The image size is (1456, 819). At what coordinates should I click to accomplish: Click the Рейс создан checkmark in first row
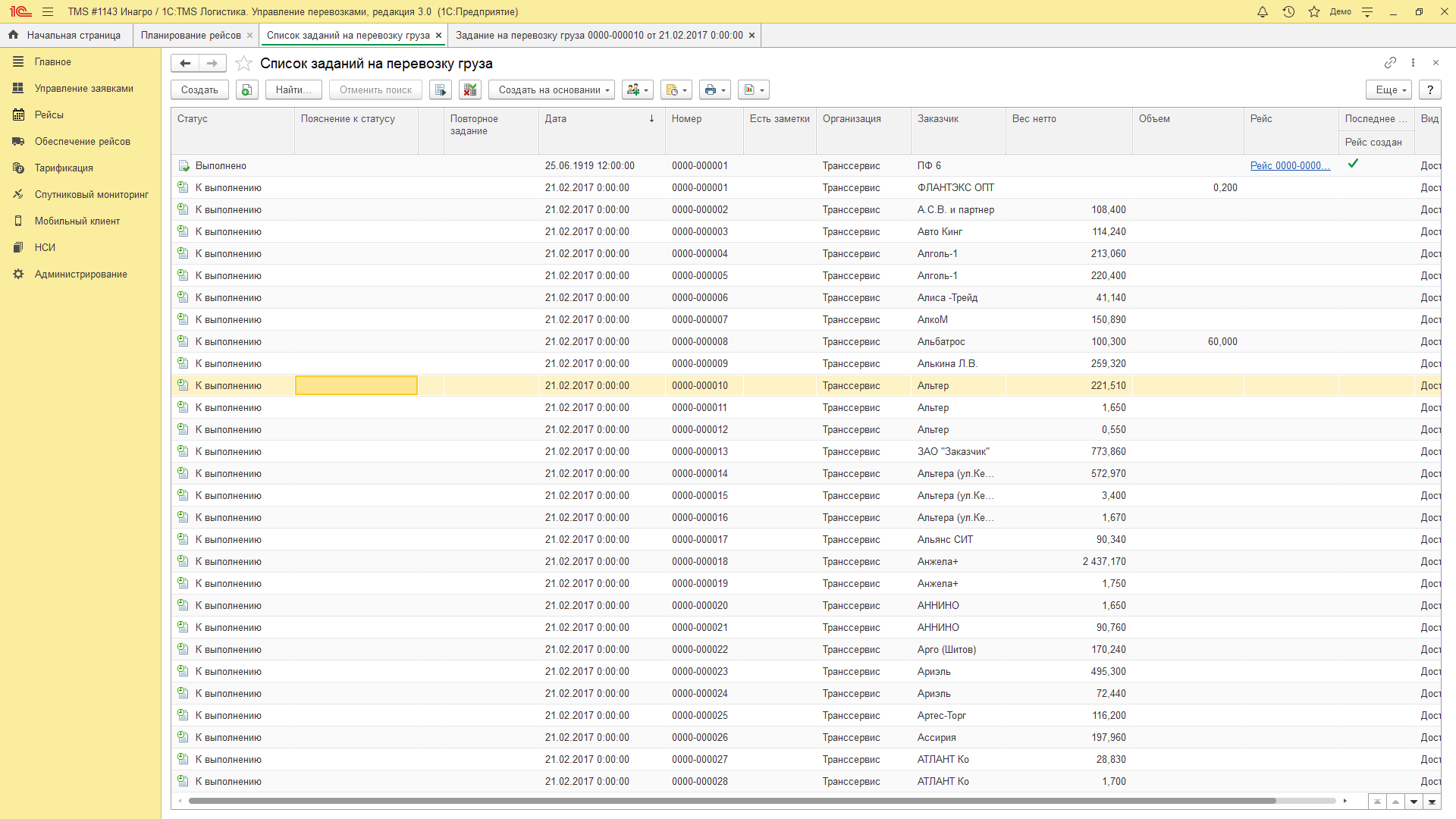pyautogui.click(x=1353, y=164)
